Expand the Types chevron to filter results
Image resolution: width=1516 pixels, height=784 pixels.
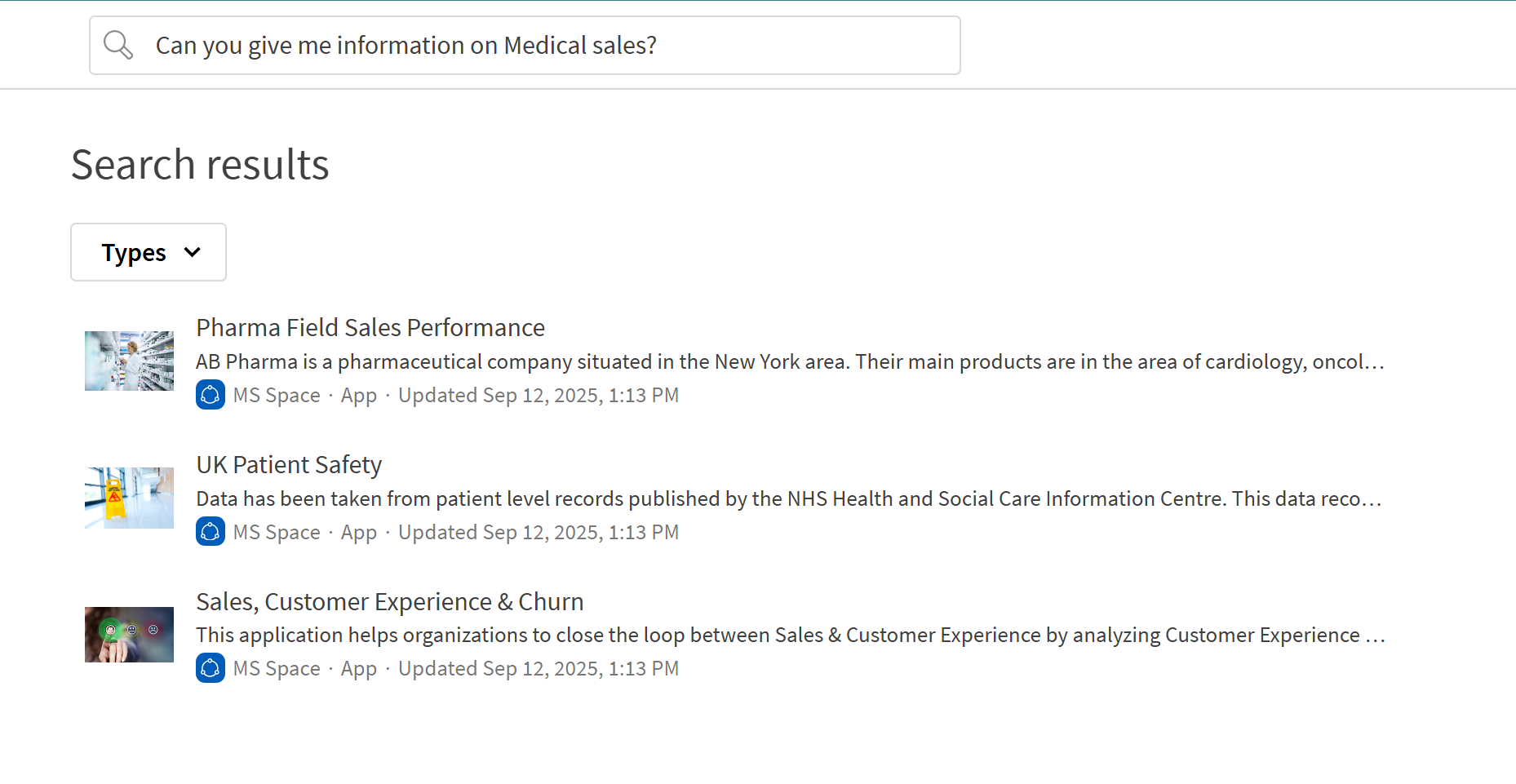pyautogui.click(x=193, y=252)
